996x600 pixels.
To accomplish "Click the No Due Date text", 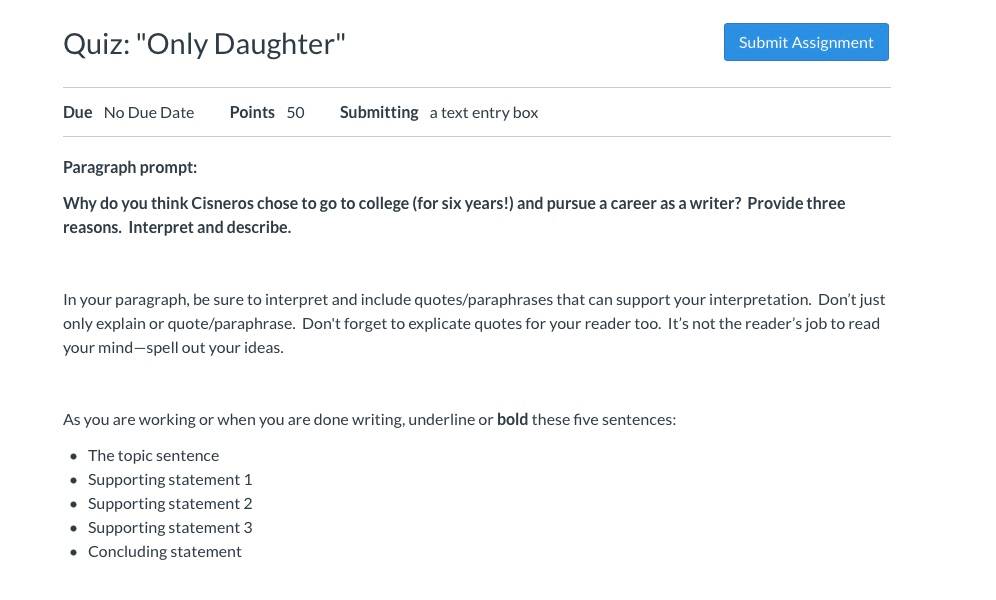I will pos(149,112).
